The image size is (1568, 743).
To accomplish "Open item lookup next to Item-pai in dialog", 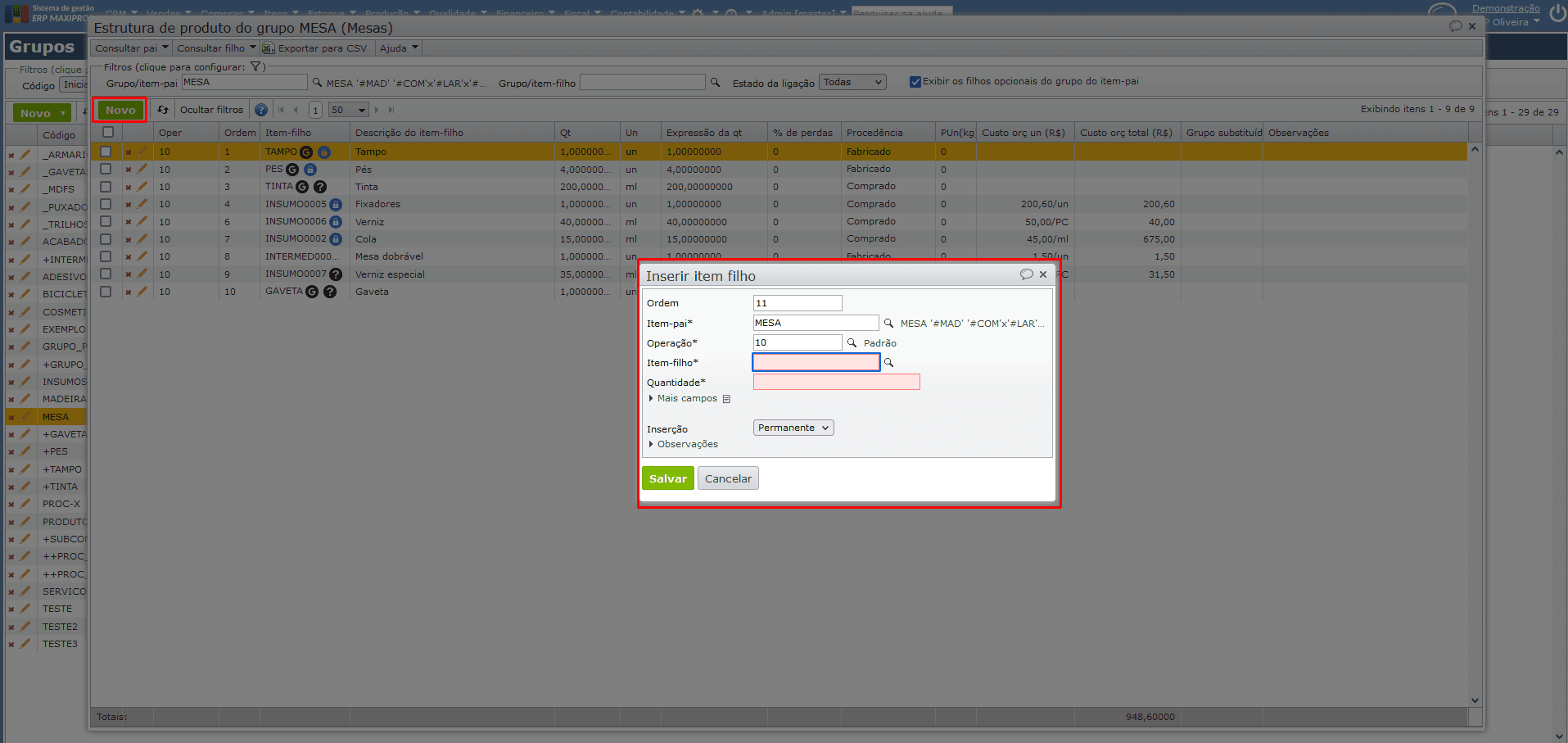I will [888, 324].
